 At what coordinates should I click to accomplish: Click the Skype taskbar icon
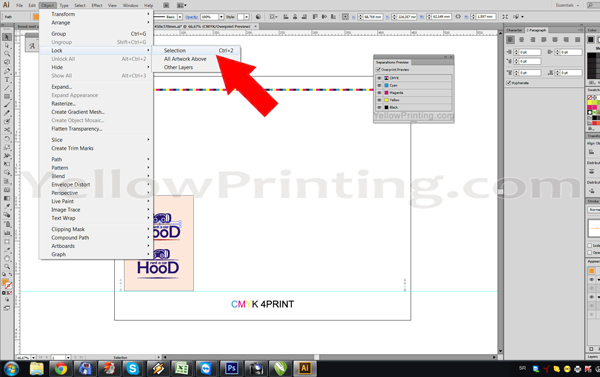point(133,369)
